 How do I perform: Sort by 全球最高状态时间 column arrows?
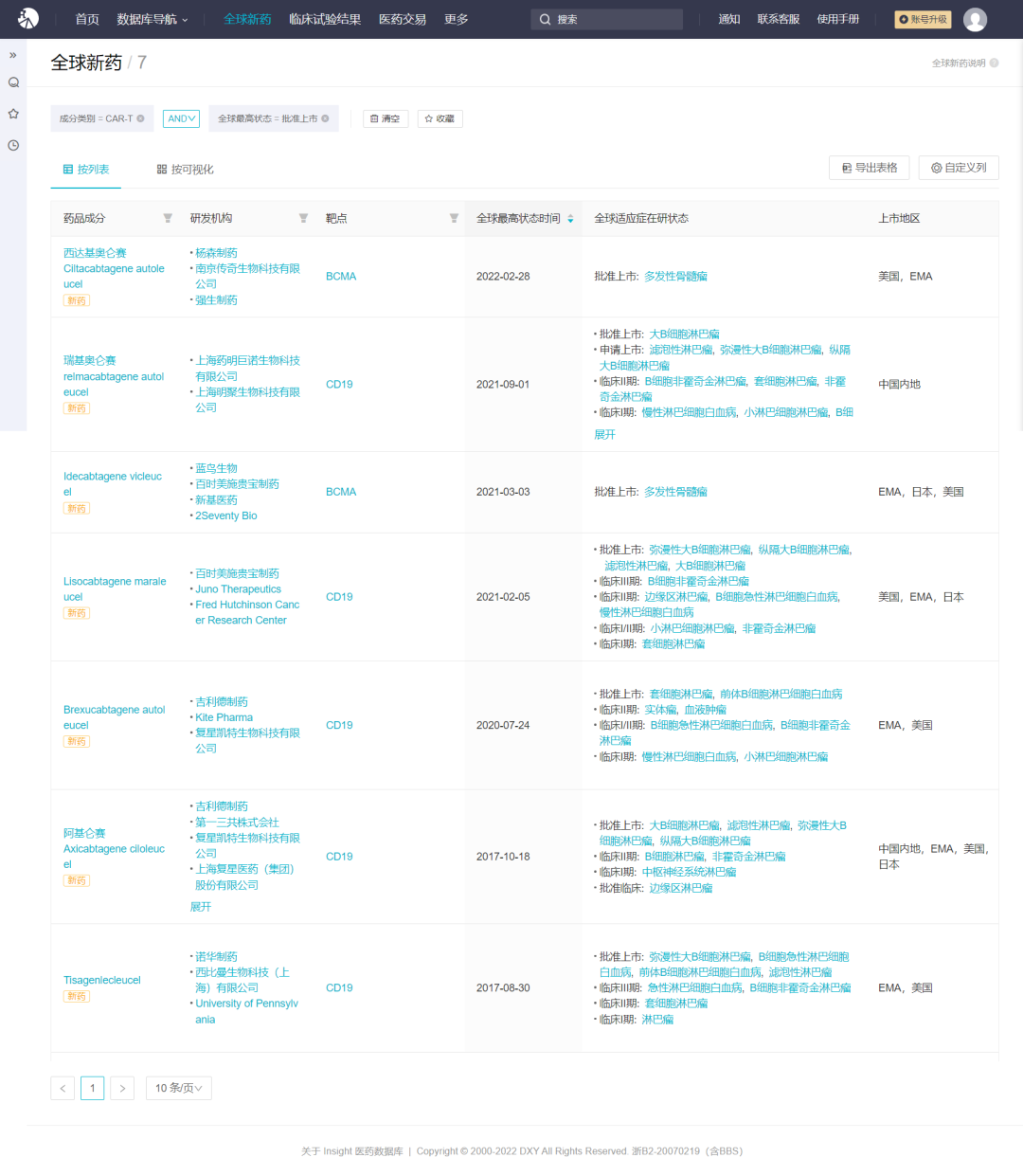coord(570,218)
